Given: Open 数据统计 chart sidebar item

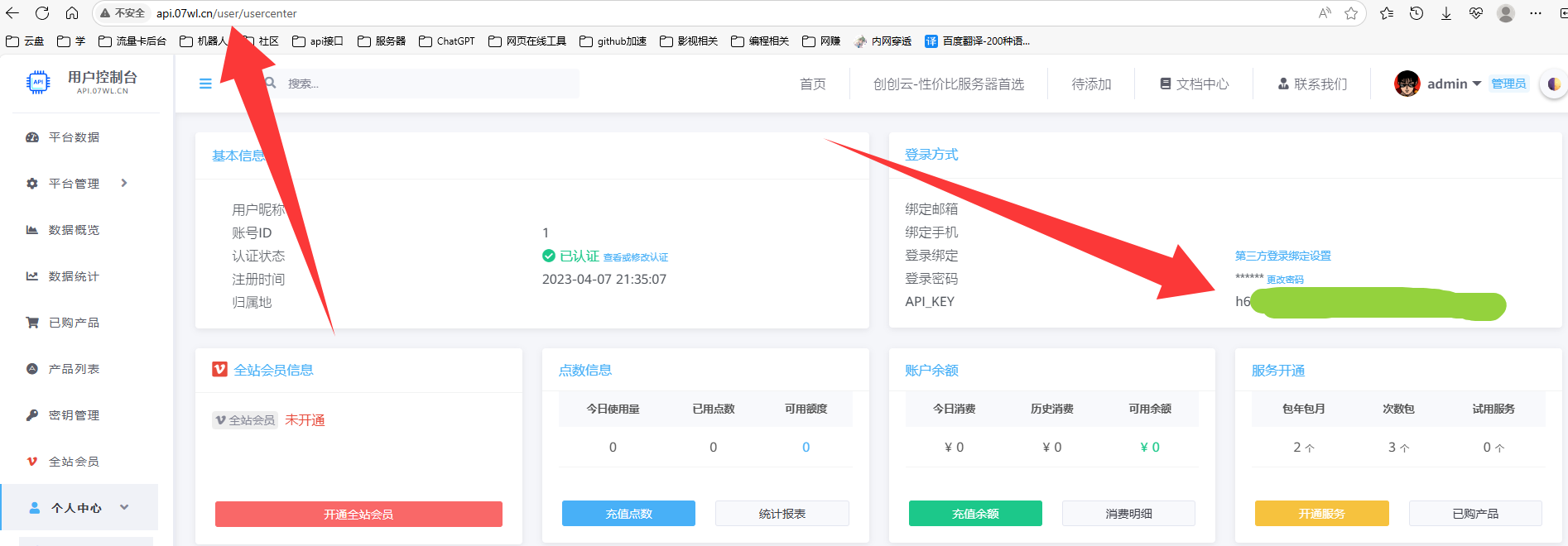Looking at the screenshot, I should coord(74,276).
